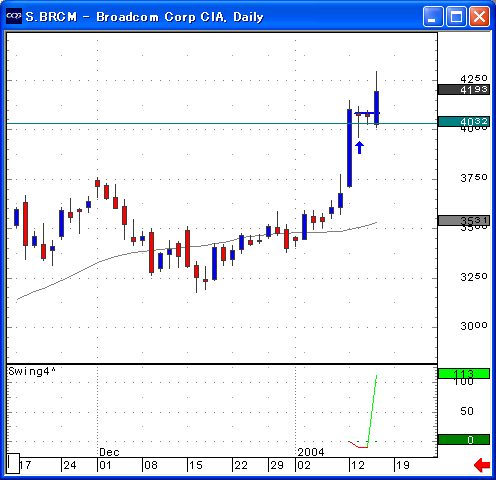Maximize the Broadcom chart window
The width and height of the screenshot is (496, 480).
click(x=456, y=16)
